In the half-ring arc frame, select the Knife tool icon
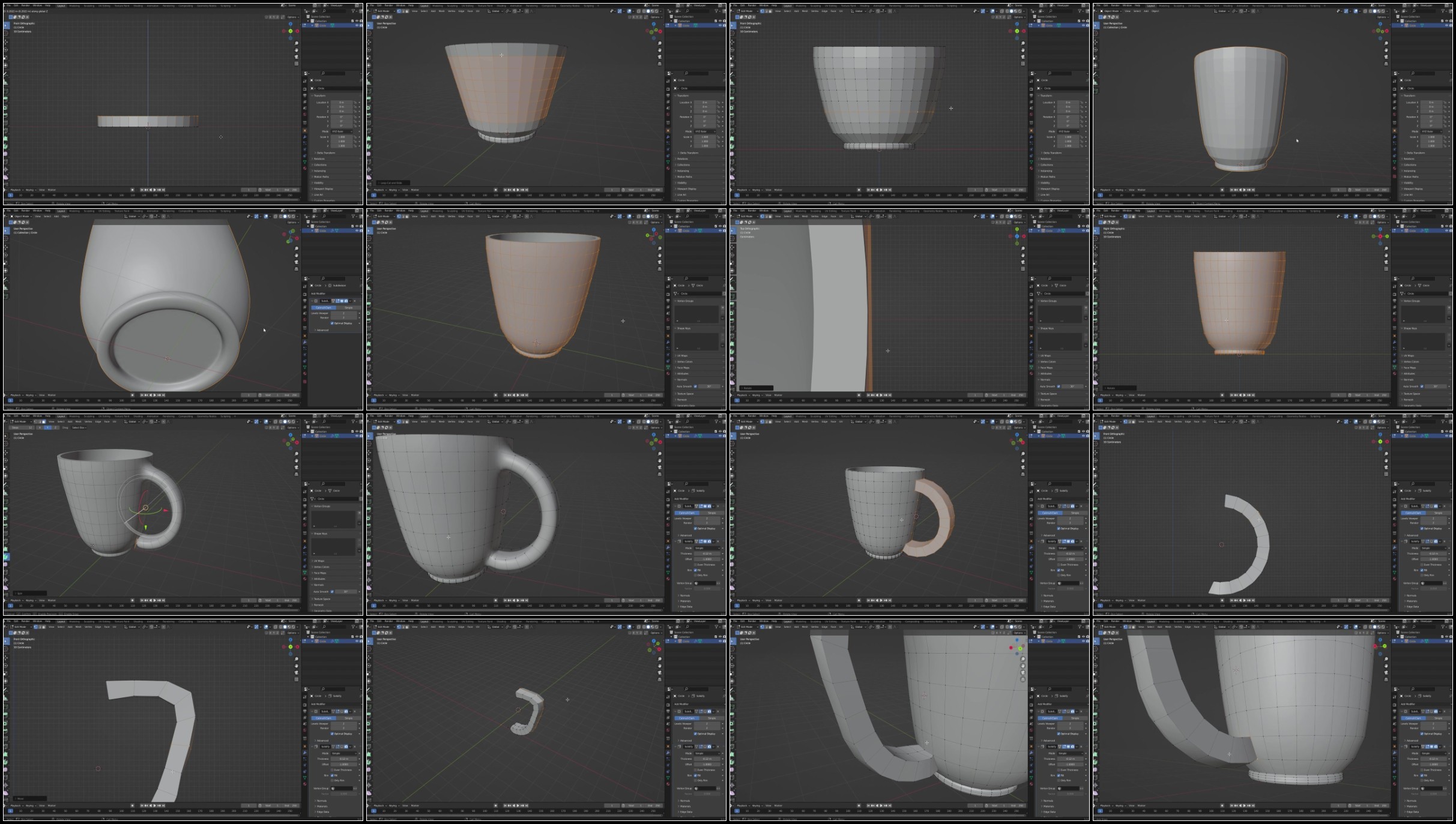 tap(1096, 541)
